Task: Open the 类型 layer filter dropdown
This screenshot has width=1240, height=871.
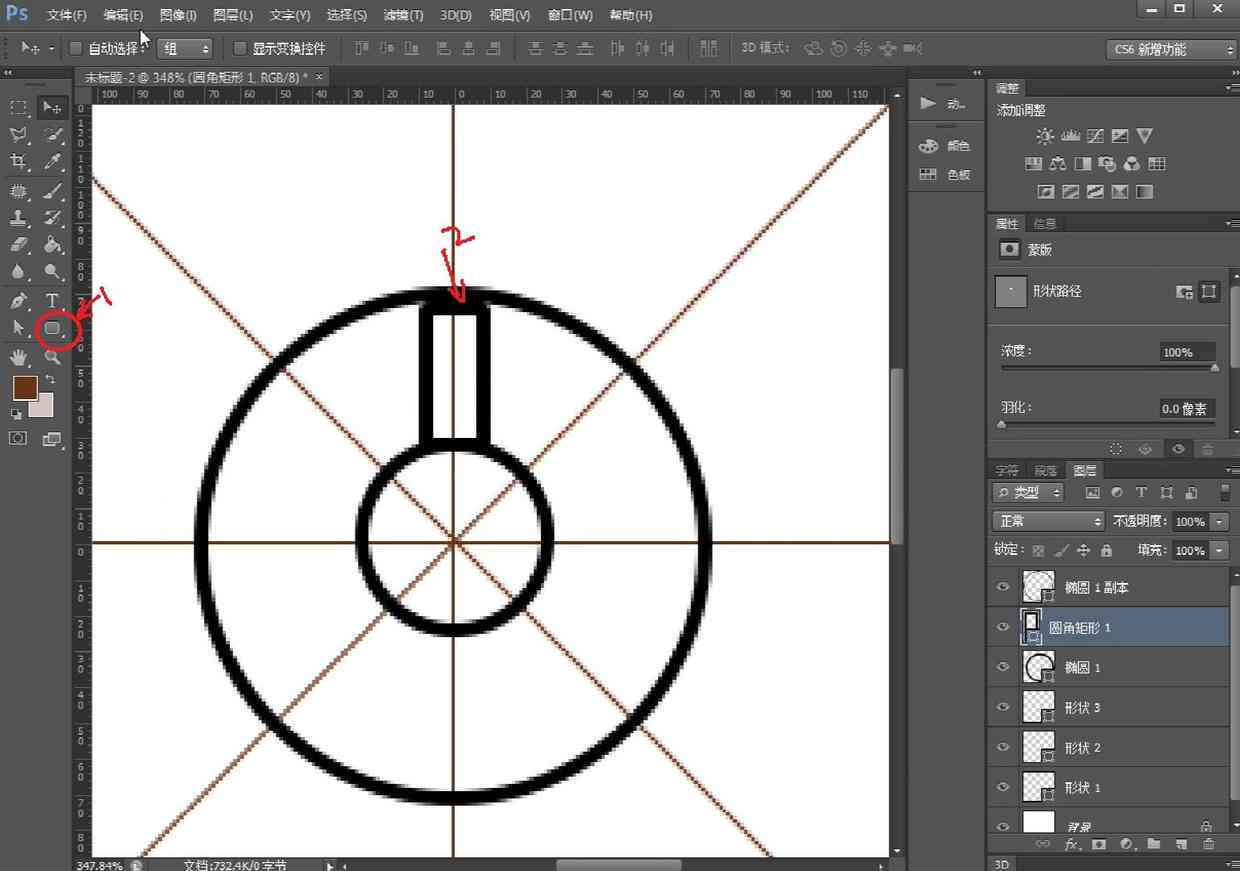Action: 1027,492
